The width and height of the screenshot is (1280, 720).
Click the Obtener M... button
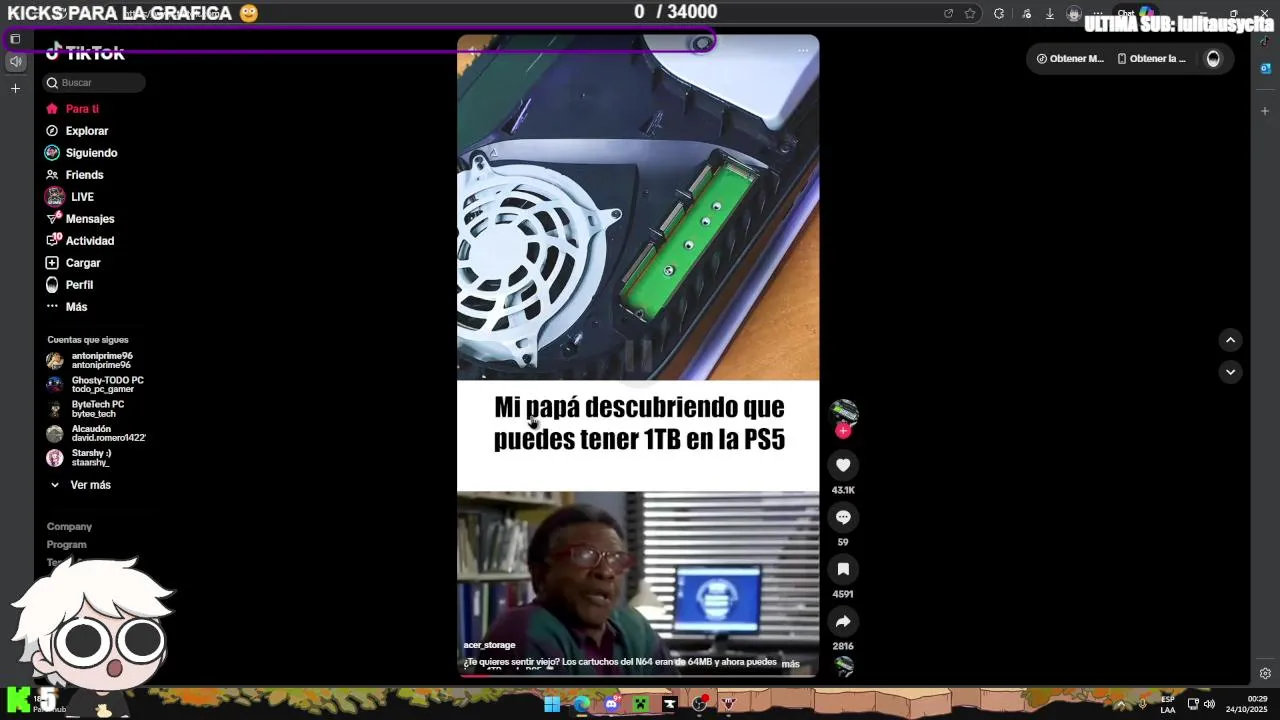click(x=1069, y=59)
